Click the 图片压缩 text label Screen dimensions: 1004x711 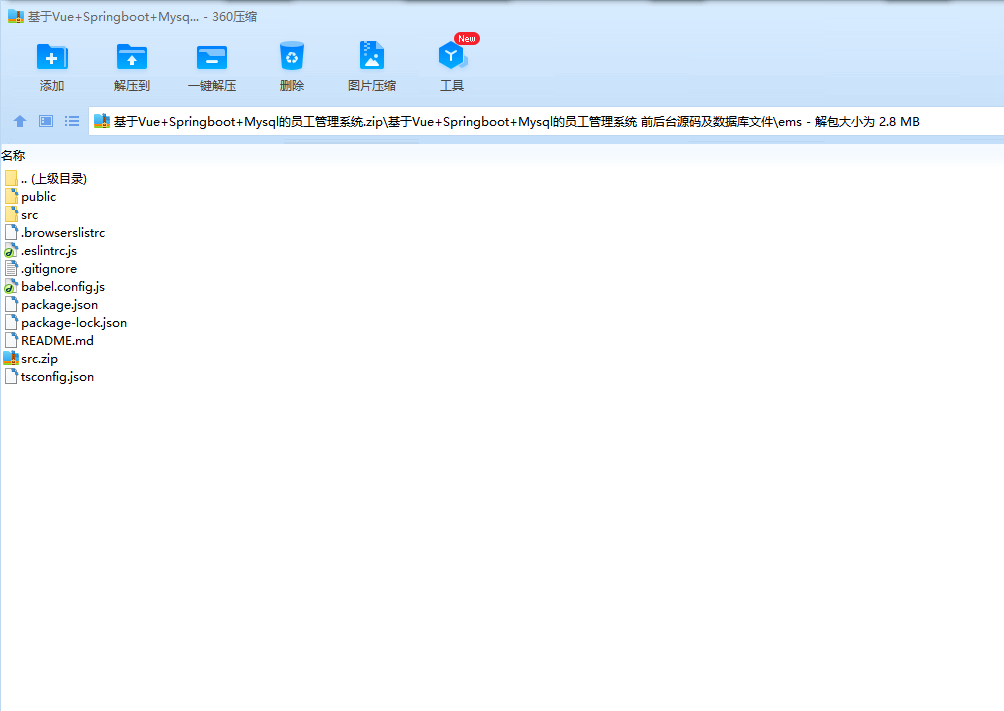point(372,85)
